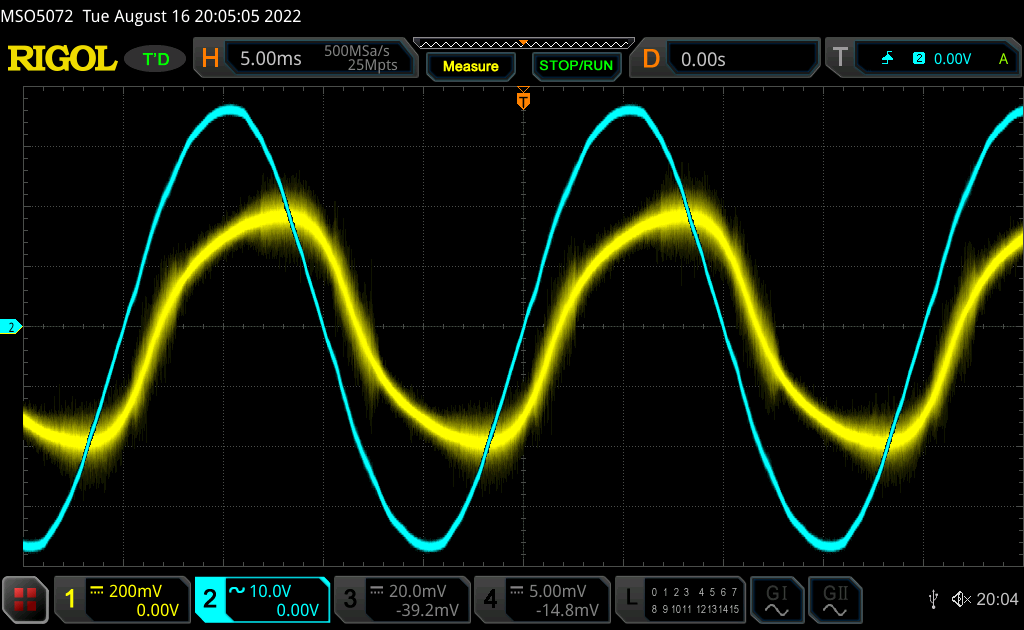The width and height of the screenshot is (1024, 630).
Task: Enable channel 4 with 5.00mV scale
Action: [x=542, y=599]
